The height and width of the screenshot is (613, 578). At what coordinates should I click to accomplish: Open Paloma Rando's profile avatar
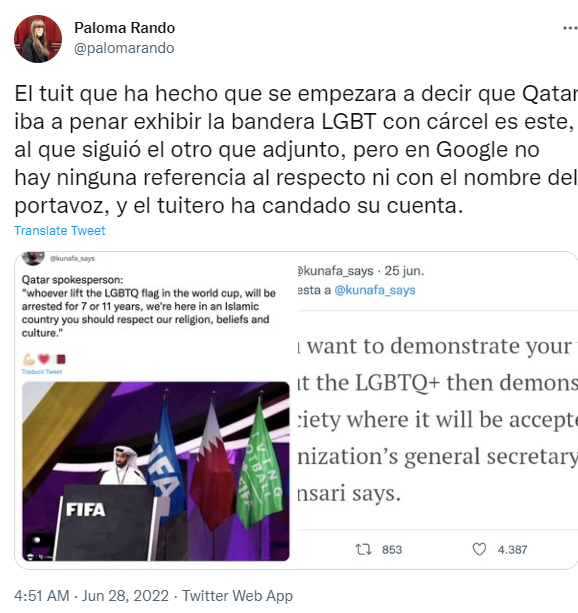pos(38,39)
